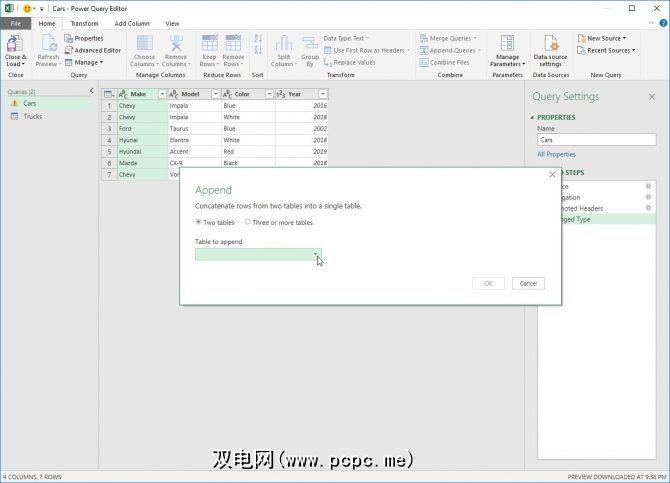The width and height of the screenshot is (670, 483).
Task: Open the Model column filter dropdown
Action: pos(216,94)
